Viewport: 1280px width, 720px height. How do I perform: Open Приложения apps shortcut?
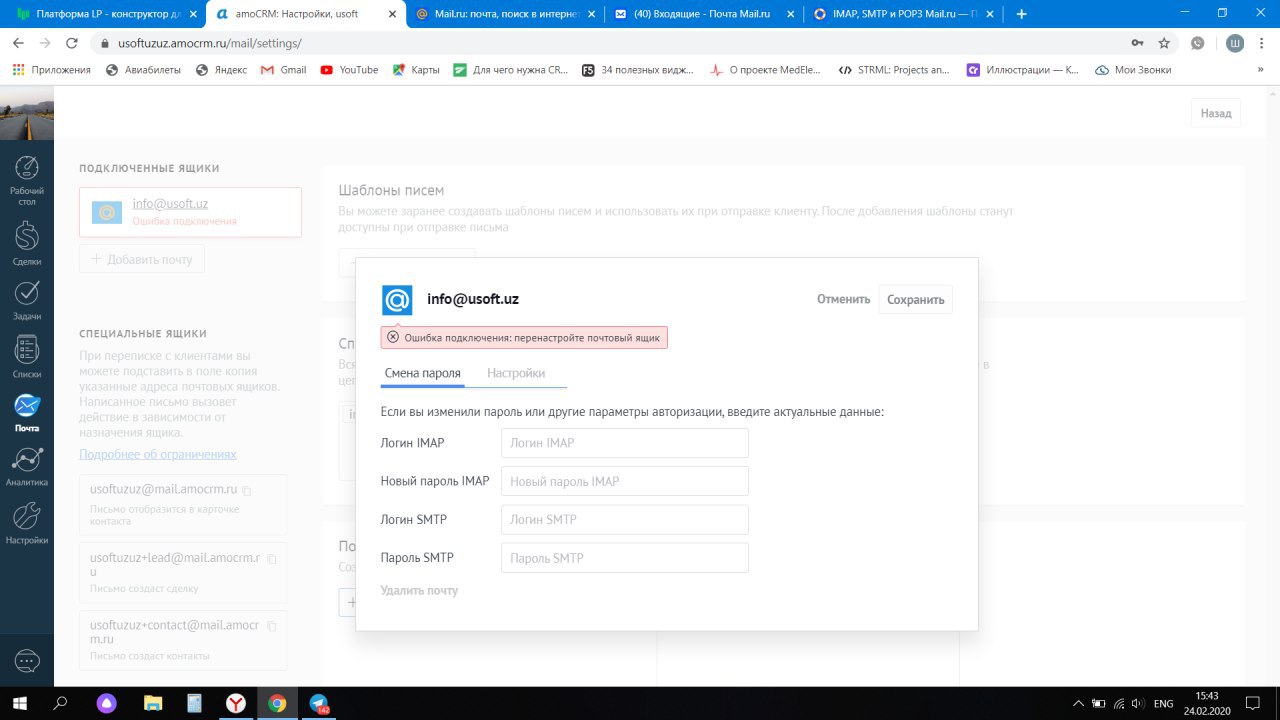51,70
